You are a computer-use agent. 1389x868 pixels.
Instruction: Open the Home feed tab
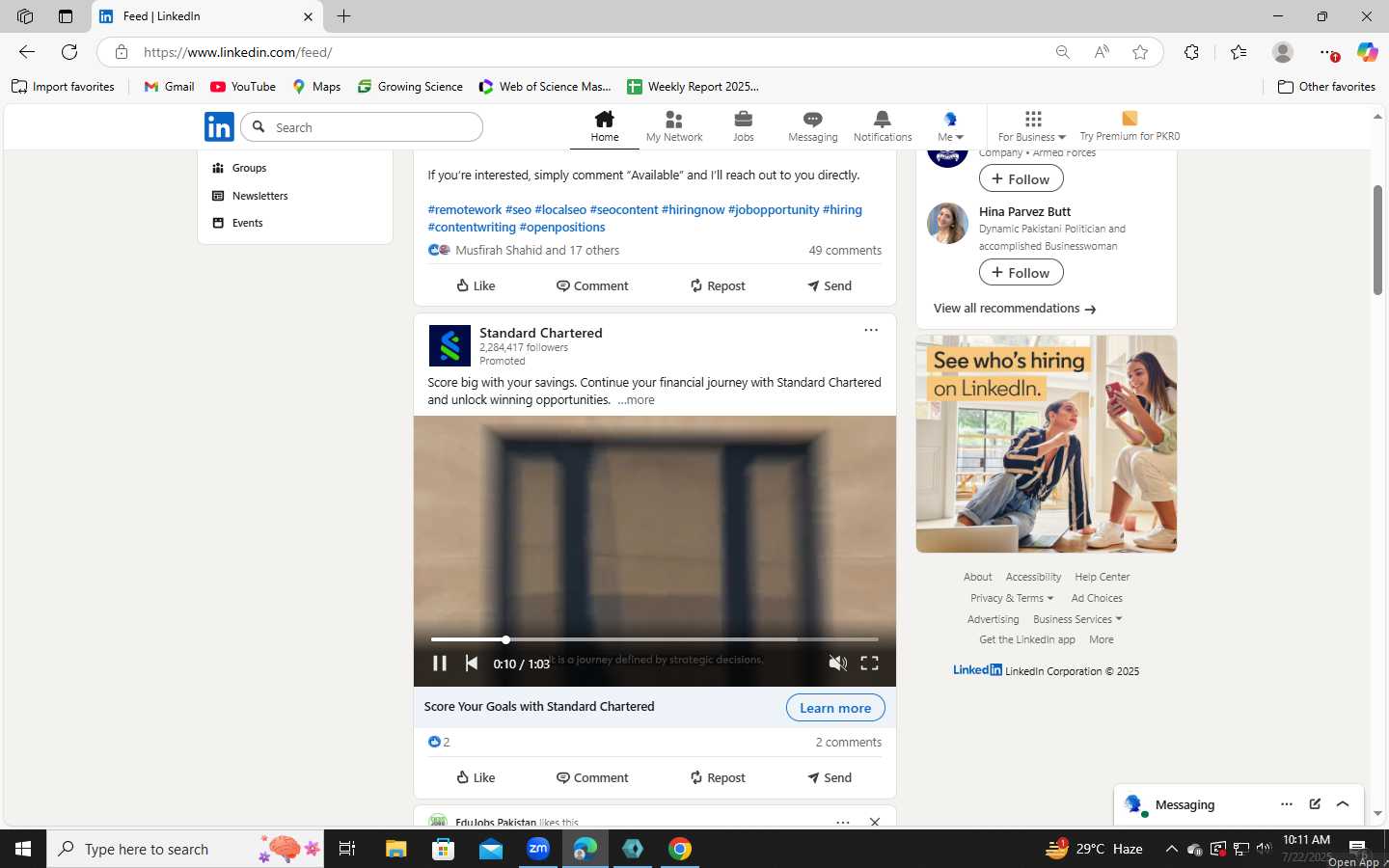[605, 126]
